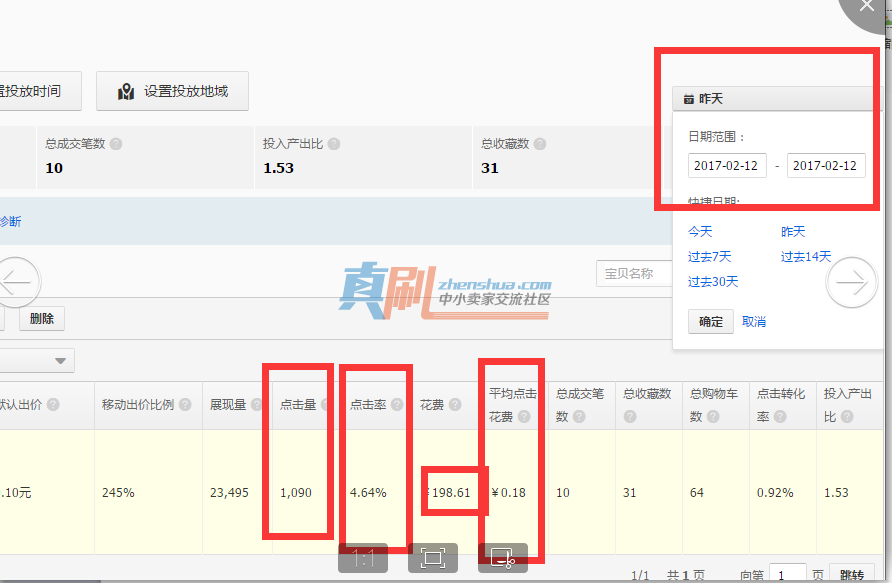Click the fit-to-screen viewer icon

(x=433, y=558)
